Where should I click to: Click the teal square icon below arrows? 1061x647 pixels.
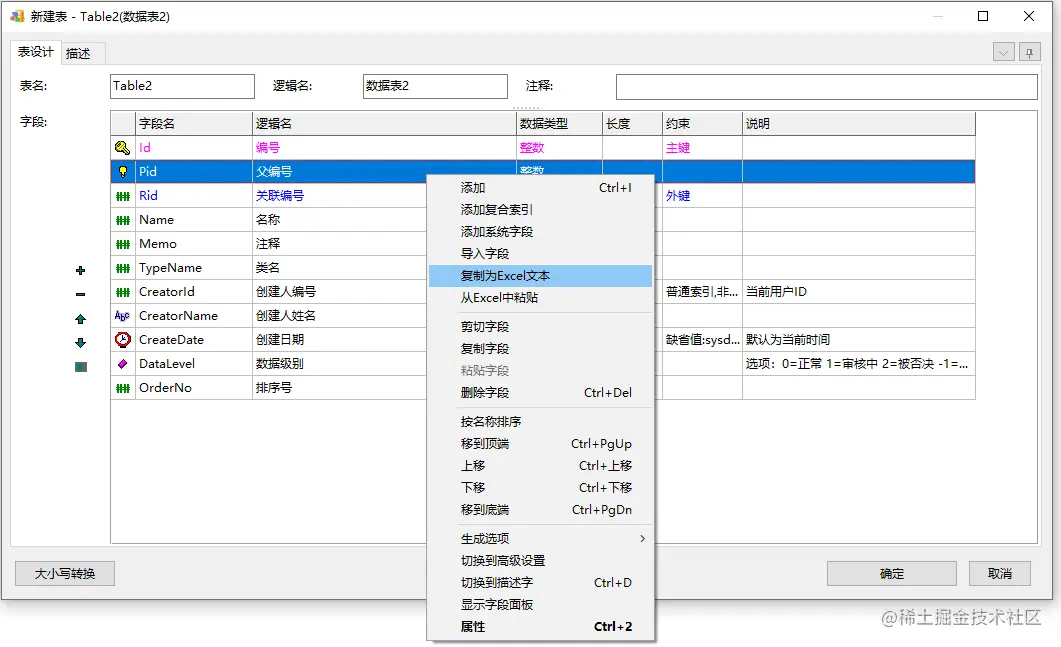pyautogui.click(x=81, y=367)
